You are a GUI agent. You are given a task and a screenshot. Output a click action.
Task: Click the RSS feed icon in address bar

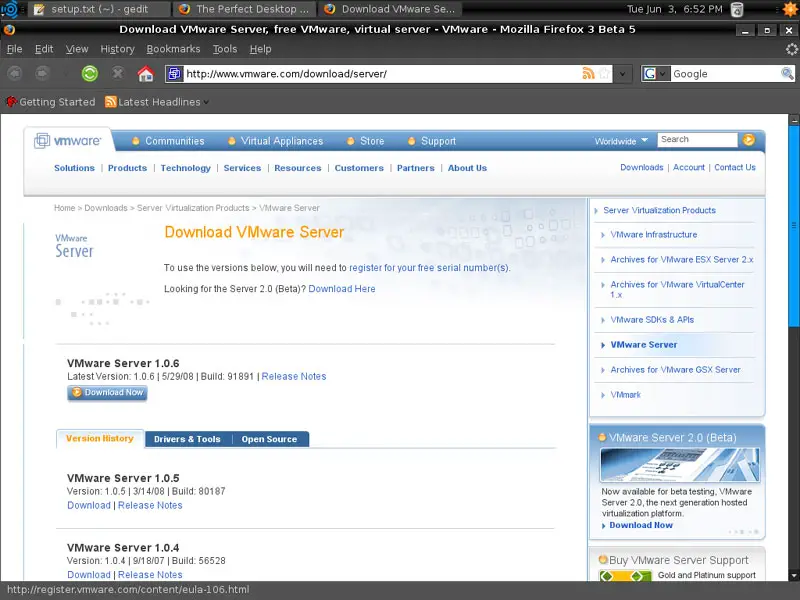[588, 73]
